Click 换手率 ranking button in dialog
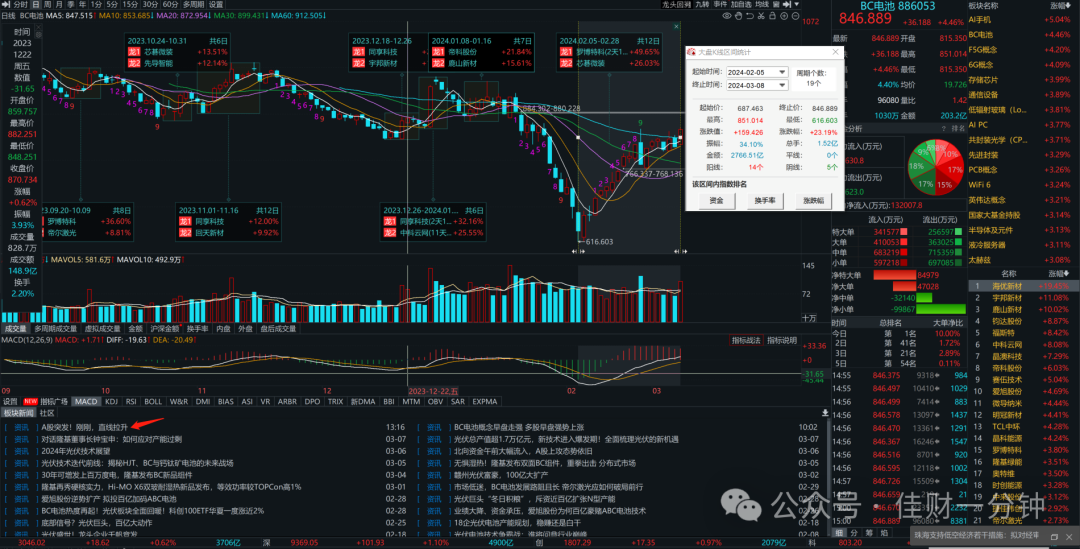The image size is (1080, 549). (x=765, y=200)
